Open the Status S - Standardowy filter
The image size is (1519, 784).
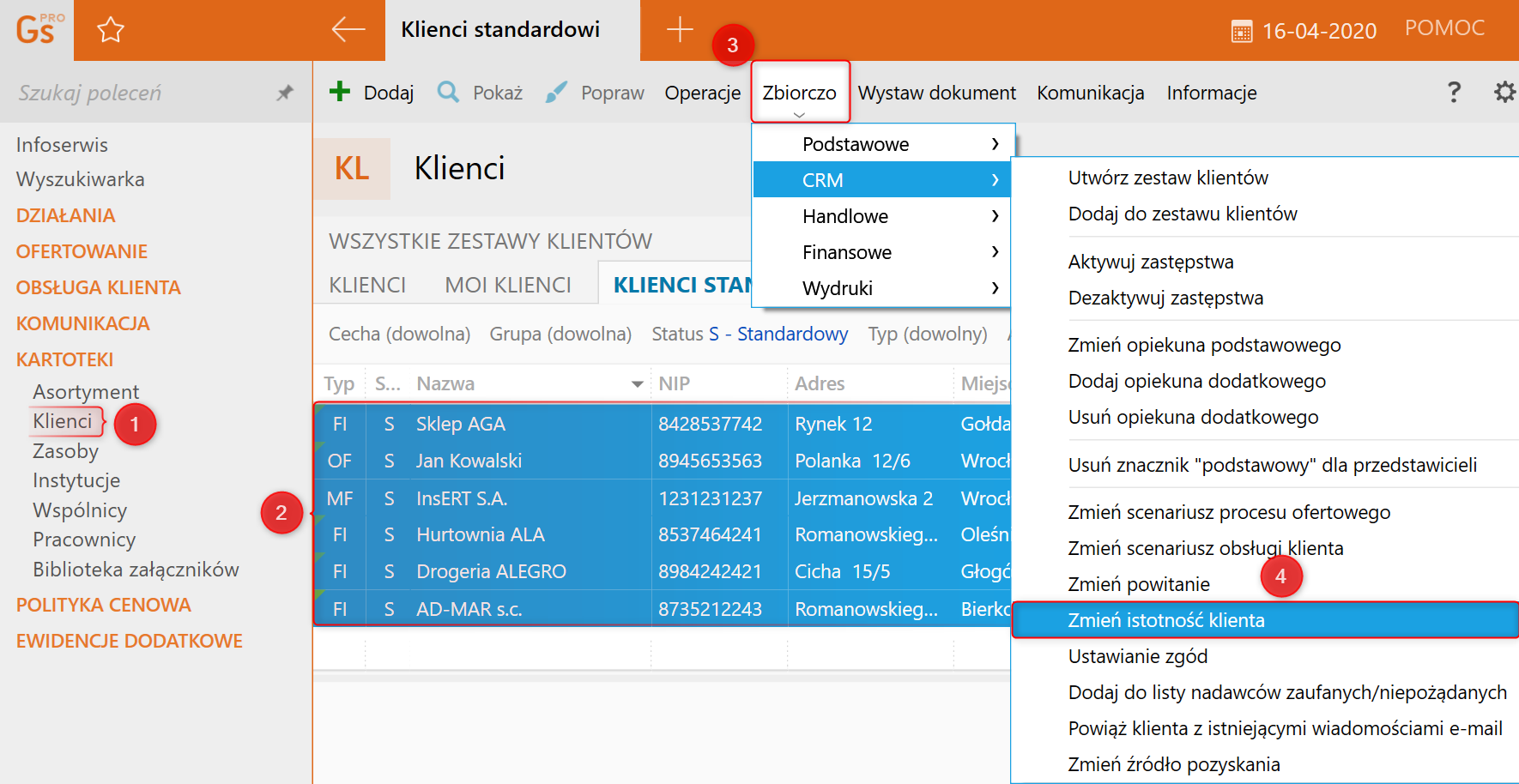tap(749, 334)
